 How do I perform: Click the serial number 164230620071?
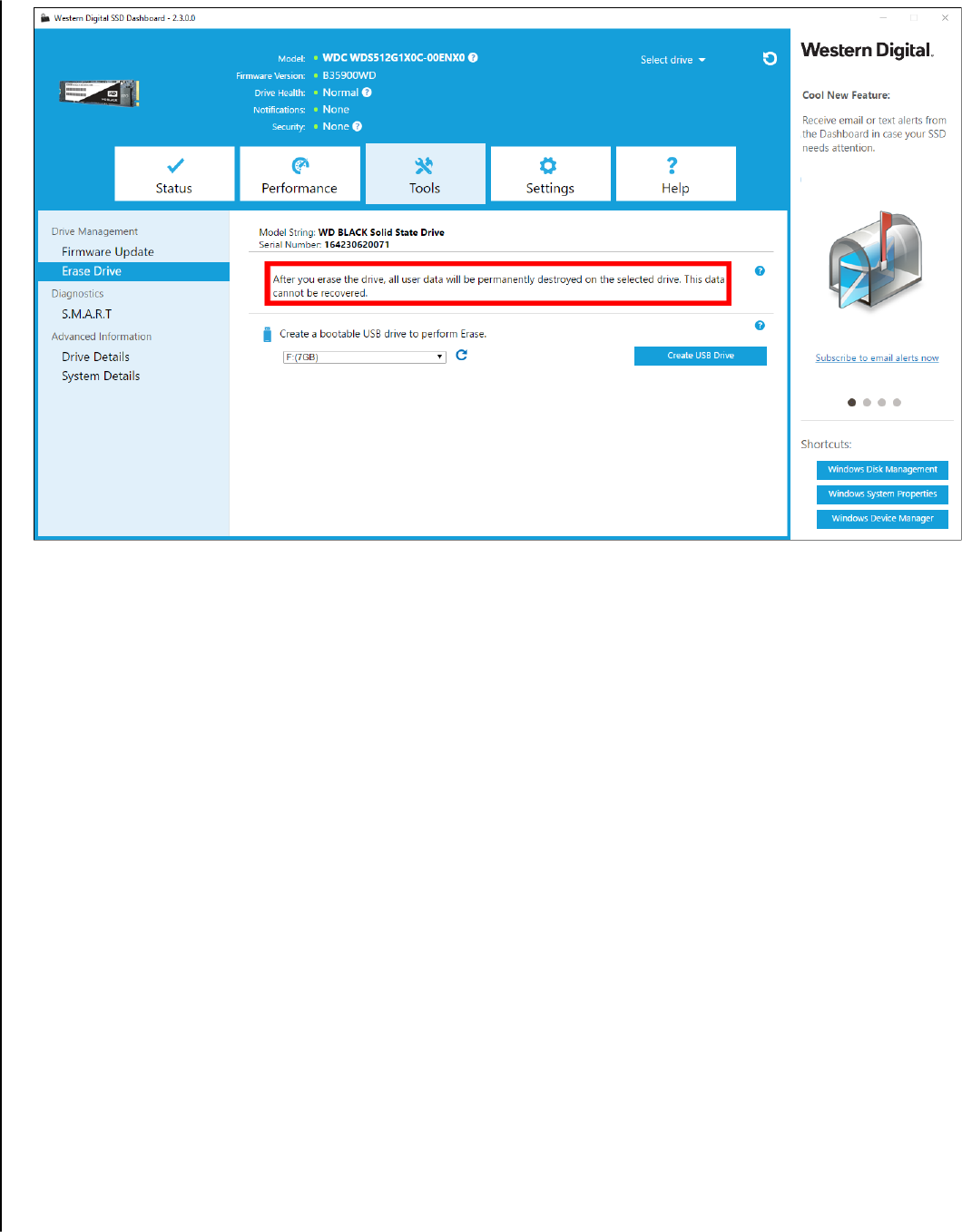coord(357,245)
